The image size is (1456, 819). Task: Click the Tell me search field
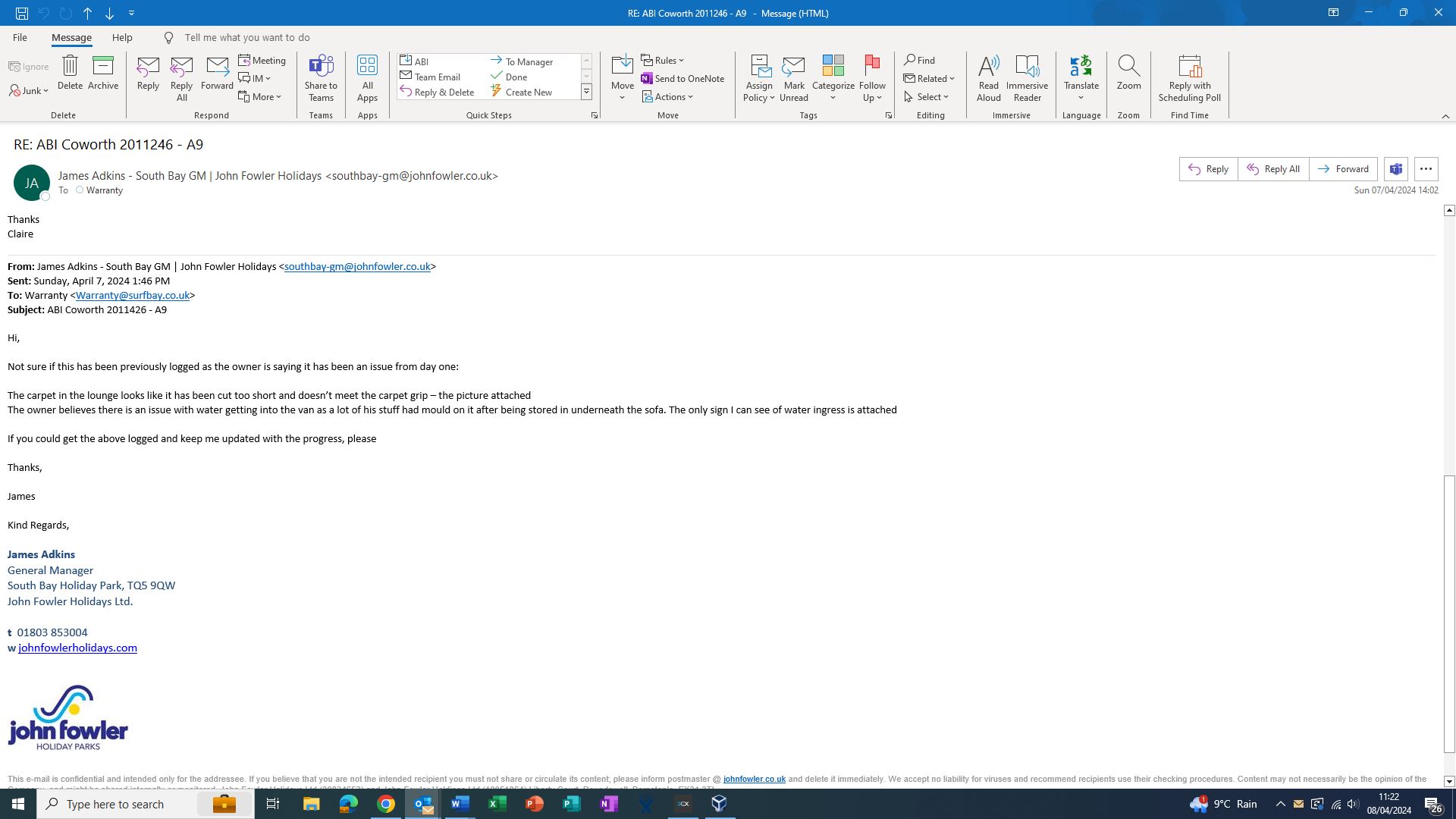[x=247, y=37]
